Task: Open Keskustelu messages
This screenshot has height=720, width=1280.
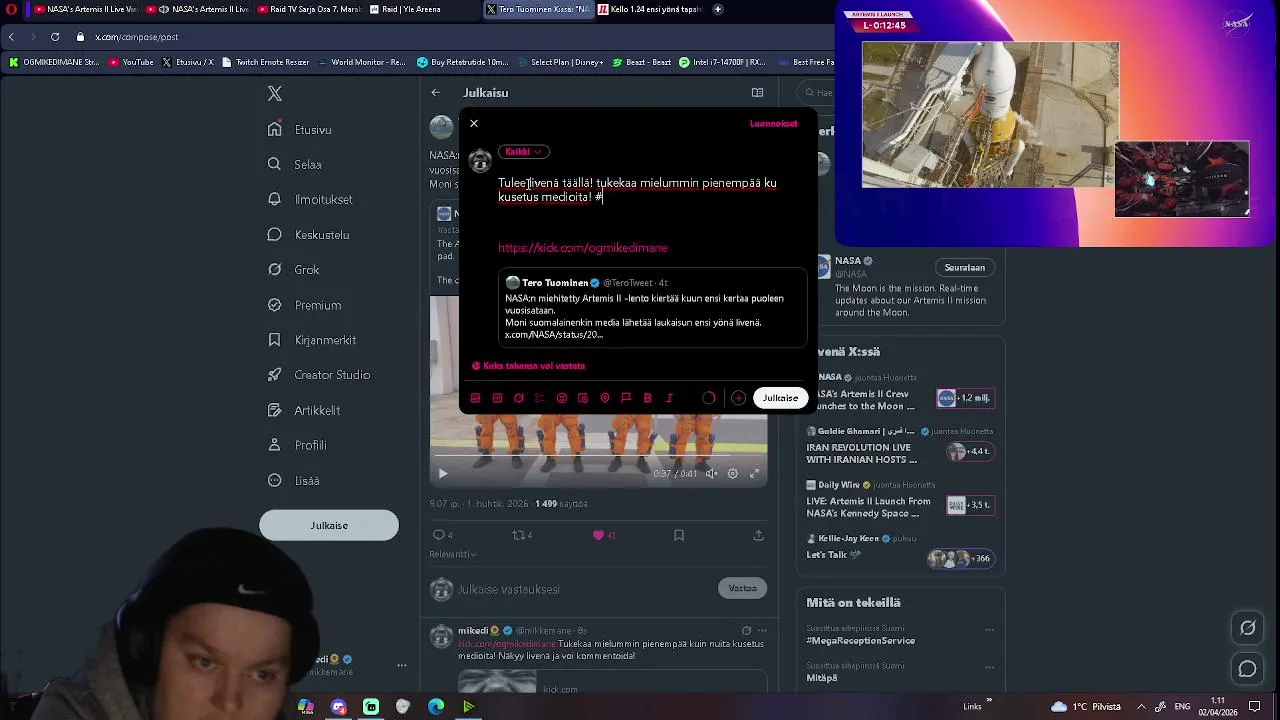Action: [309, 235]
